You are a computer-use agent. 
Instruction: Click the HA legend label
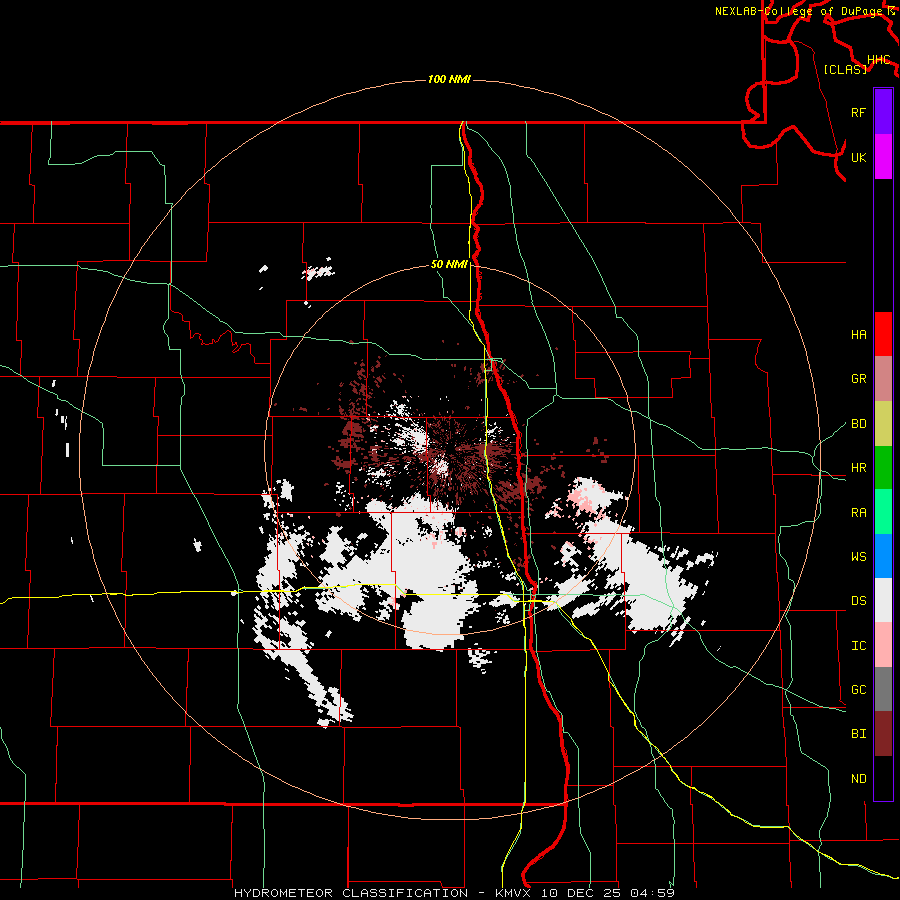pos(858,335)
